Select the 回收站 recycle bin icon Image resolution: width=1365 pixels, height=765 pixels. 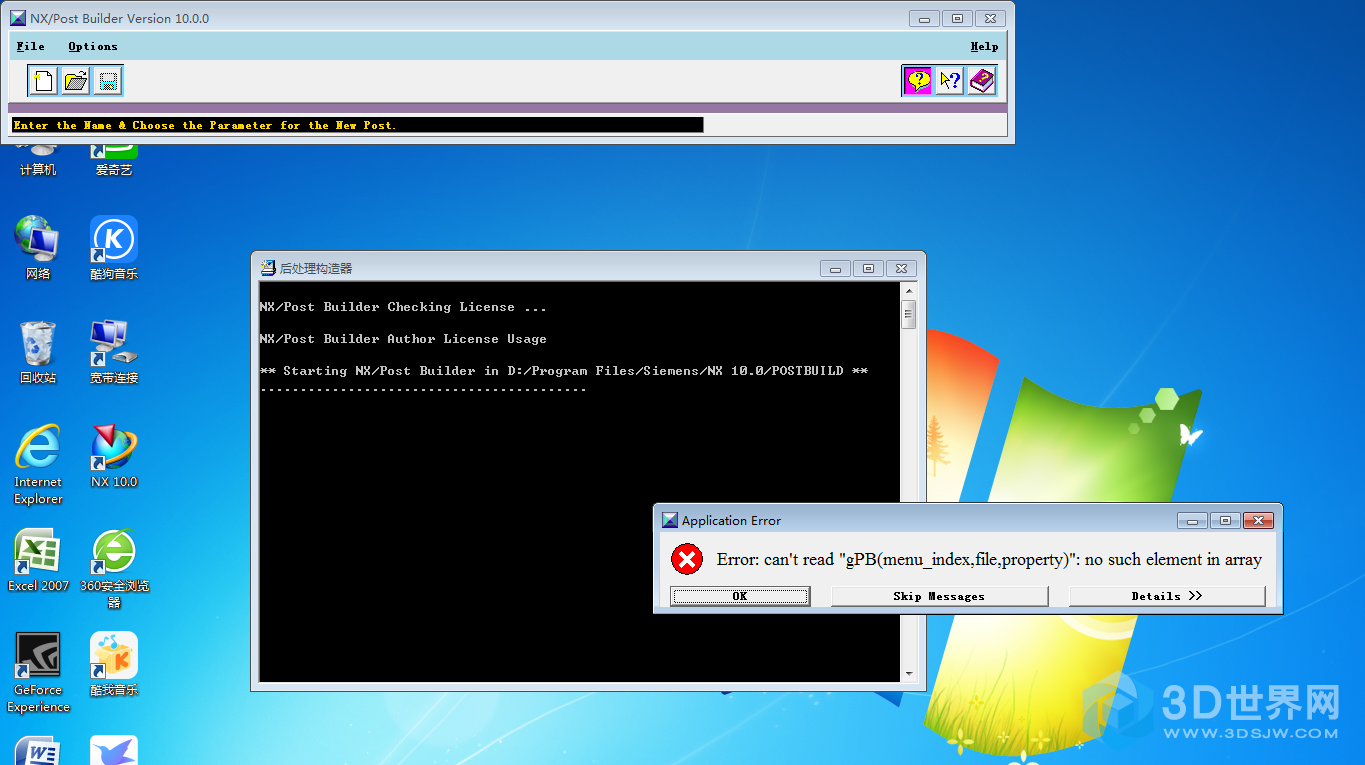tap(38, 352)
